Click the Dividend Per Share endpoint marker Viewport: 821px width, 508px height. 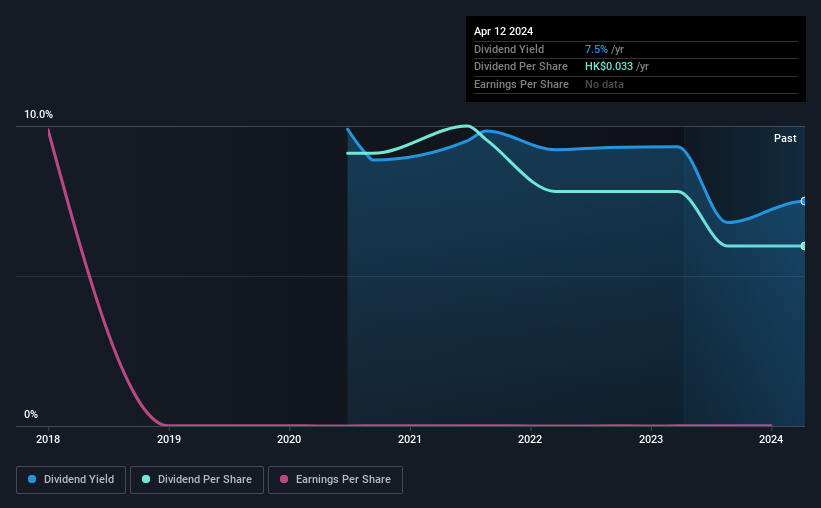point(803,246)
